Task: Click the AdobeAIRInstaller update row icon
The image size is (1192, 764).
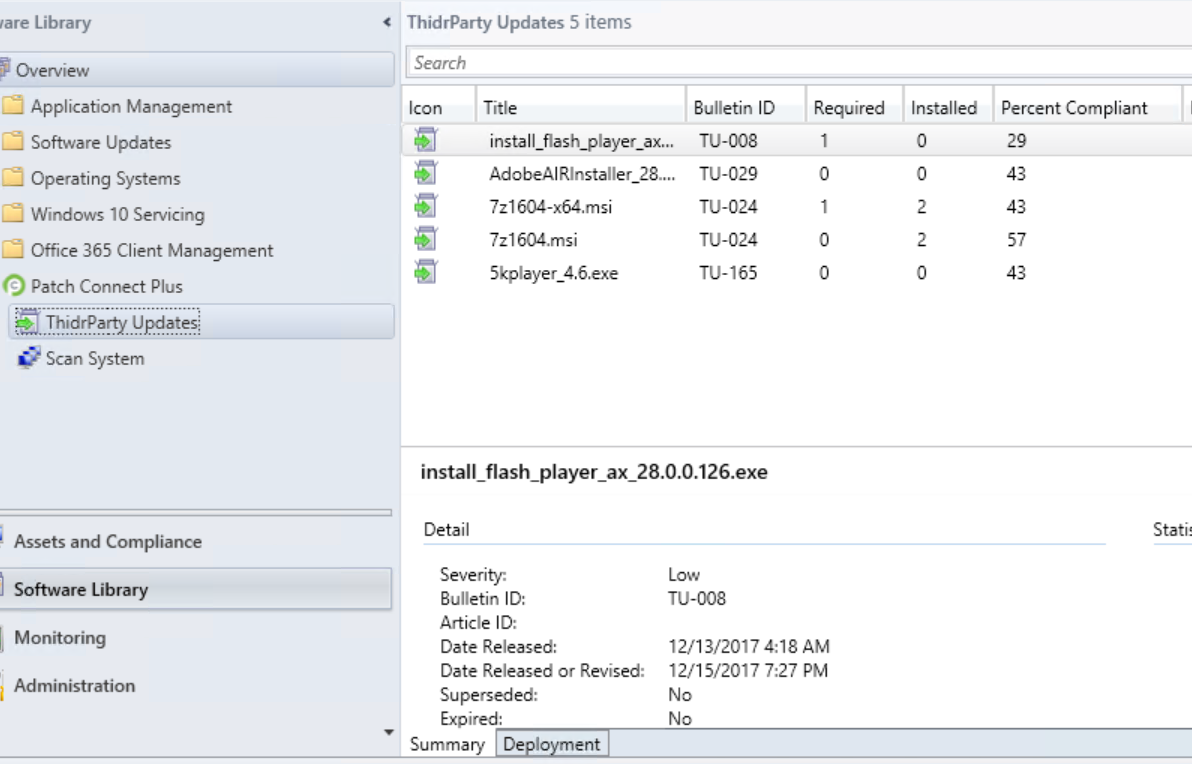Action: [425, 174]
